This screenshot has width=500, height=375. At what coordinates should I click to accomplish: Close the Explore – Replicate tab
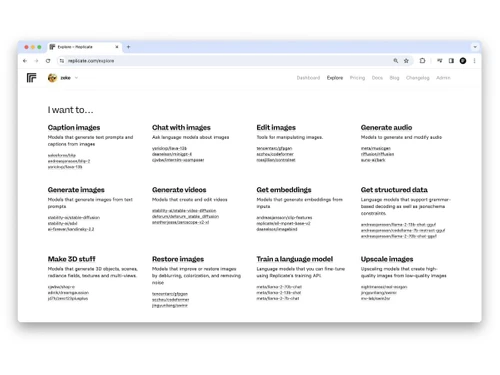pos(117,47)
